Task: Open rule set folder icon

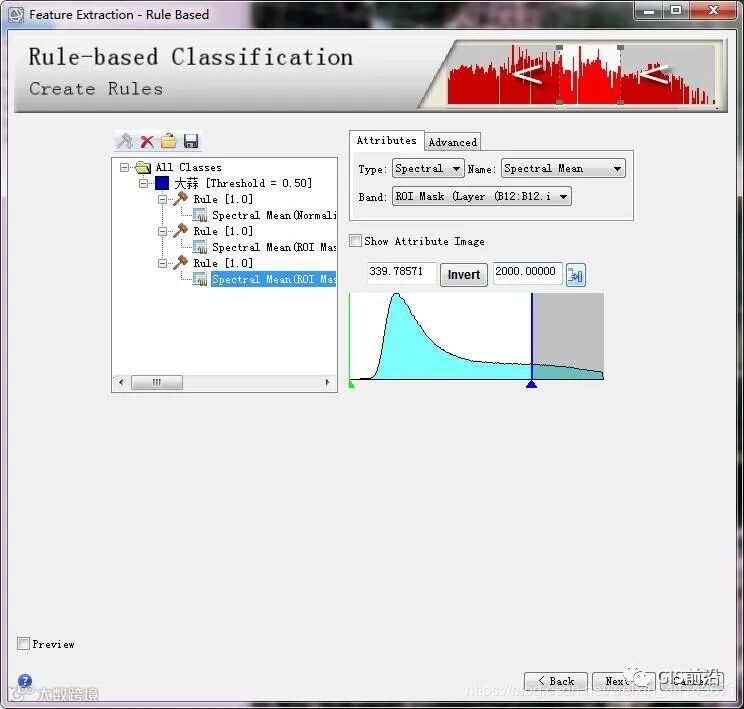Action: tap(168, 141)
